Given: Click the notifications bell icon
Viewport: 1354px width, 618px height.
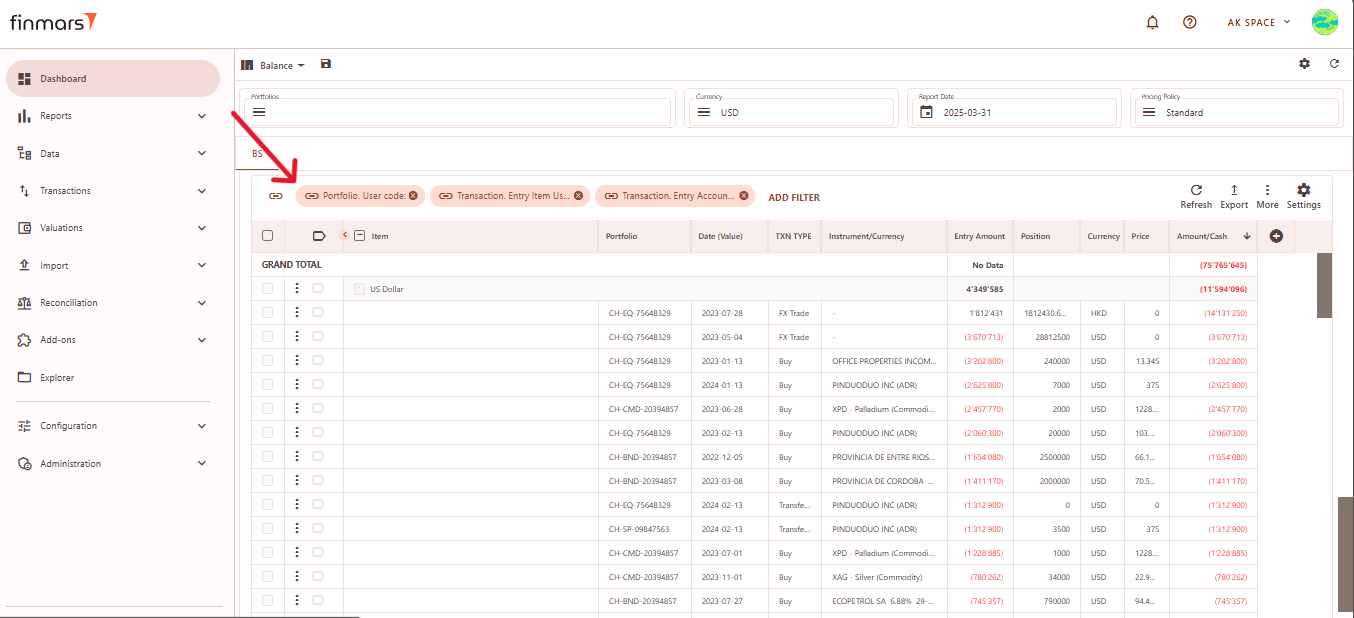Looking at the screenshot, I should 1152,22.
